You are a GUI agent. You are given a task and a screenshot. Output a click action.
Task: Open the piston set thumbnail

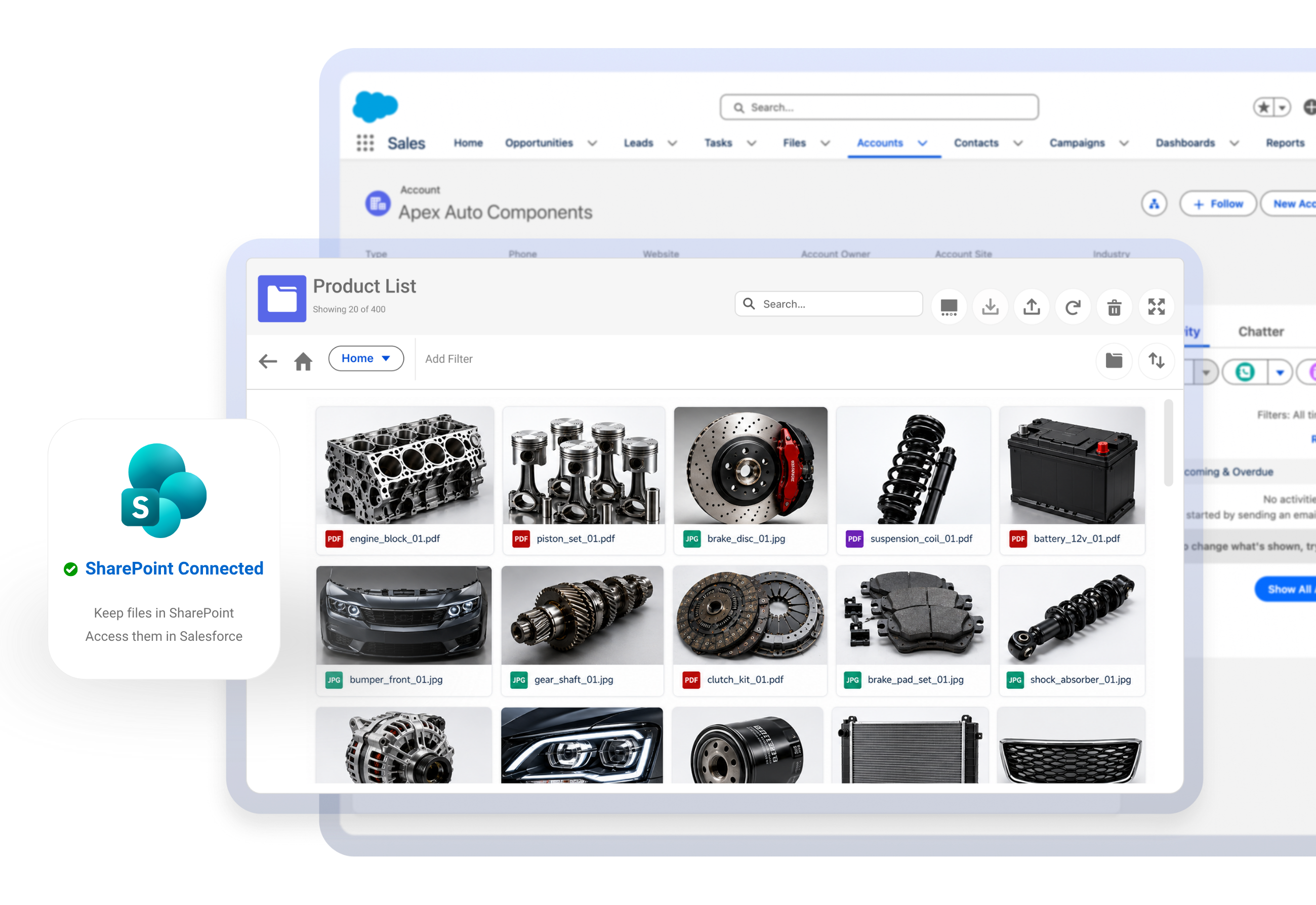pyautogui.click(x=584, y=466)
